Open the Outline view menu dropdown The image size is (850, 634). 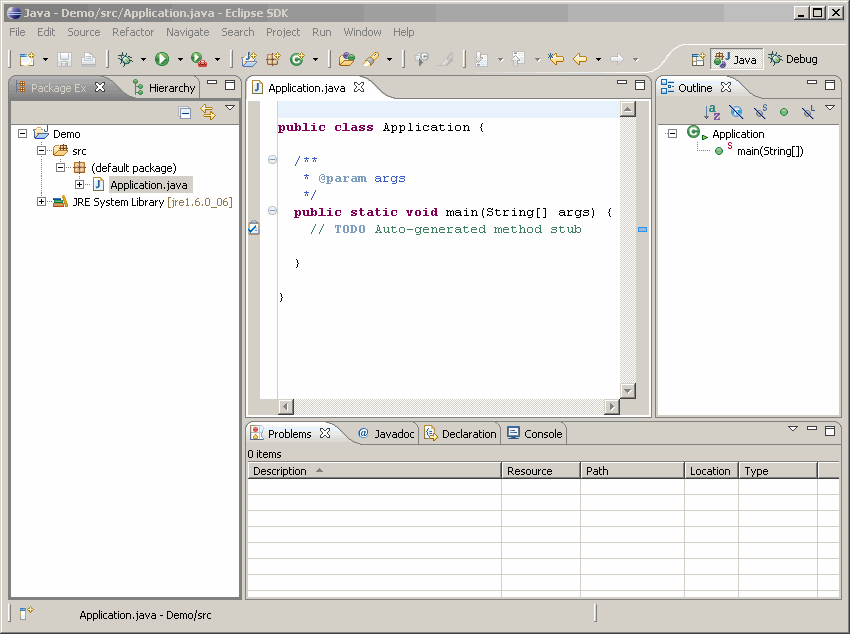[x=830, y=107]
